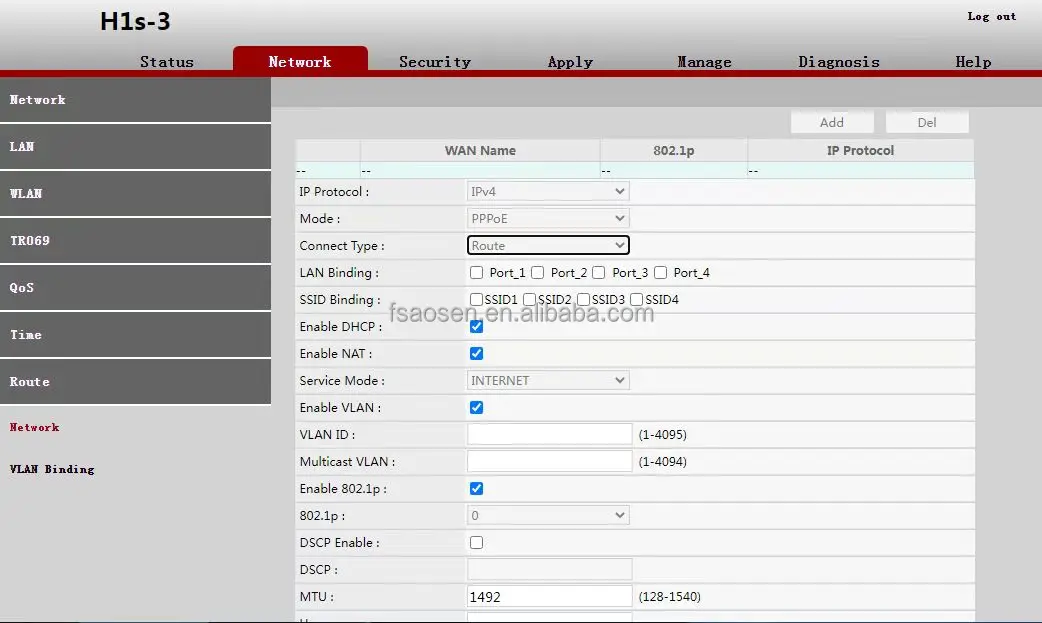Tick the SSID2 binding checkbox
The height and width of the screenshot is (623, 1042).
[530, 299]
